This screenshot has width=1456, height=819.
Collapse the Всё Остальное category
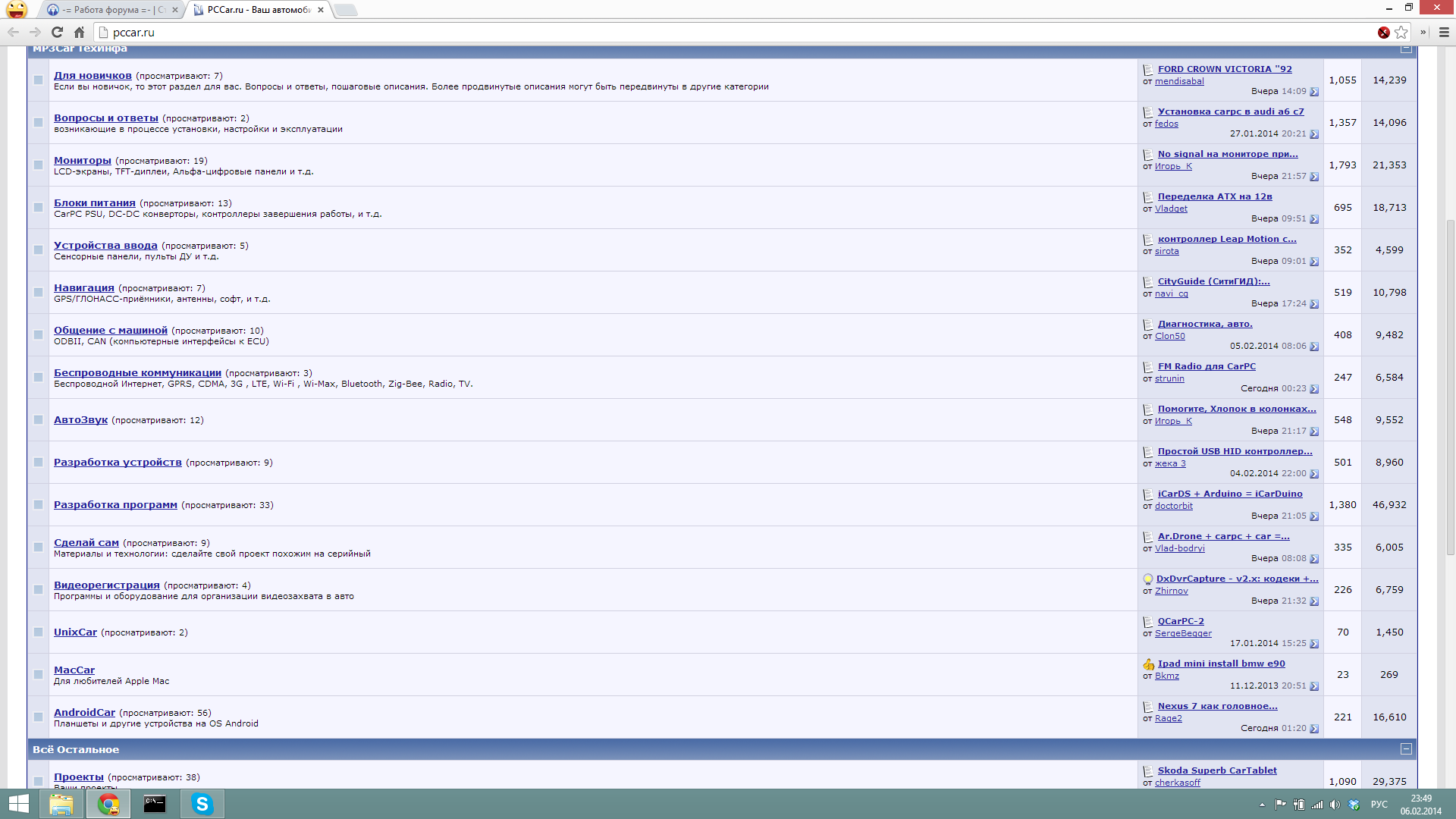(x=1406, y=749)
